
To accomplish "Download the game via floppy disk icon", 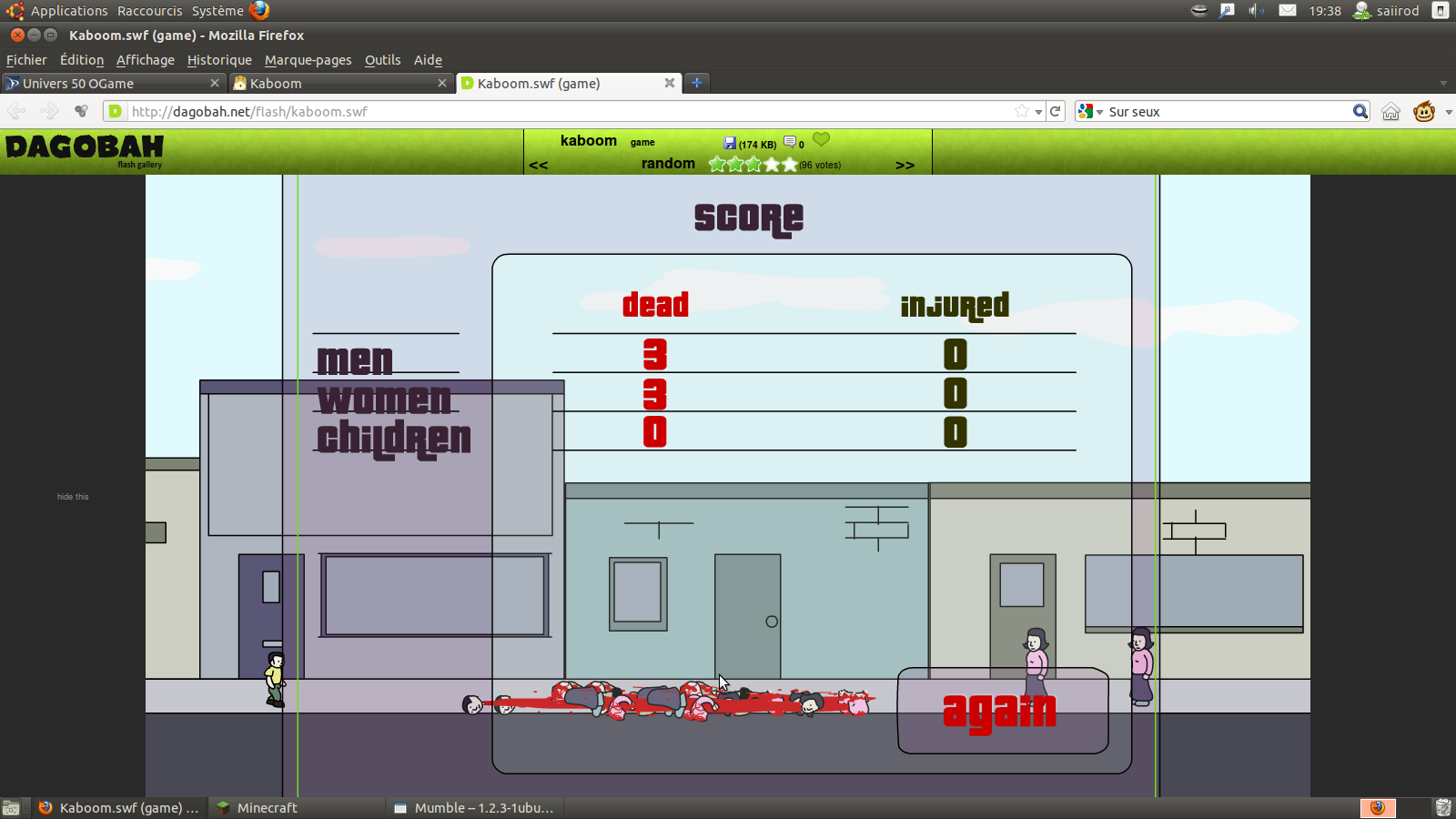I will tap(730, 143).
